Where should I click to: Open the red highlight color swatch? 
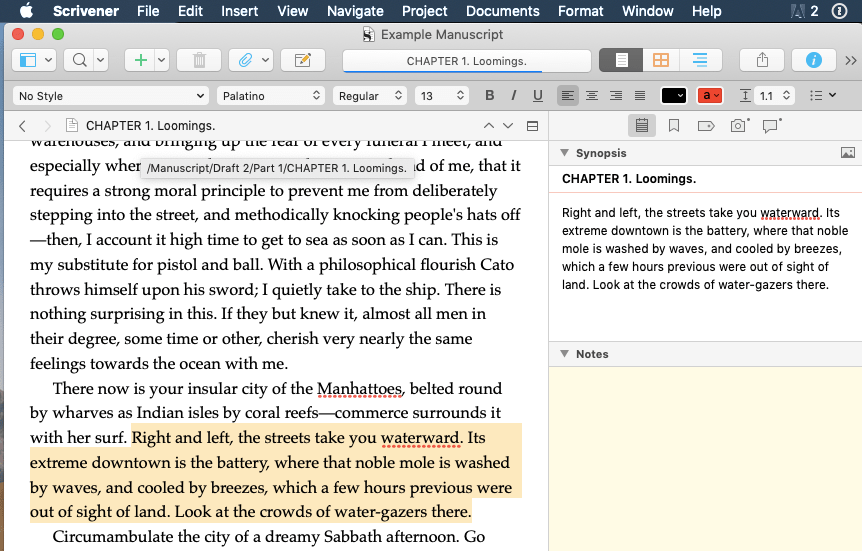(709, 96)
